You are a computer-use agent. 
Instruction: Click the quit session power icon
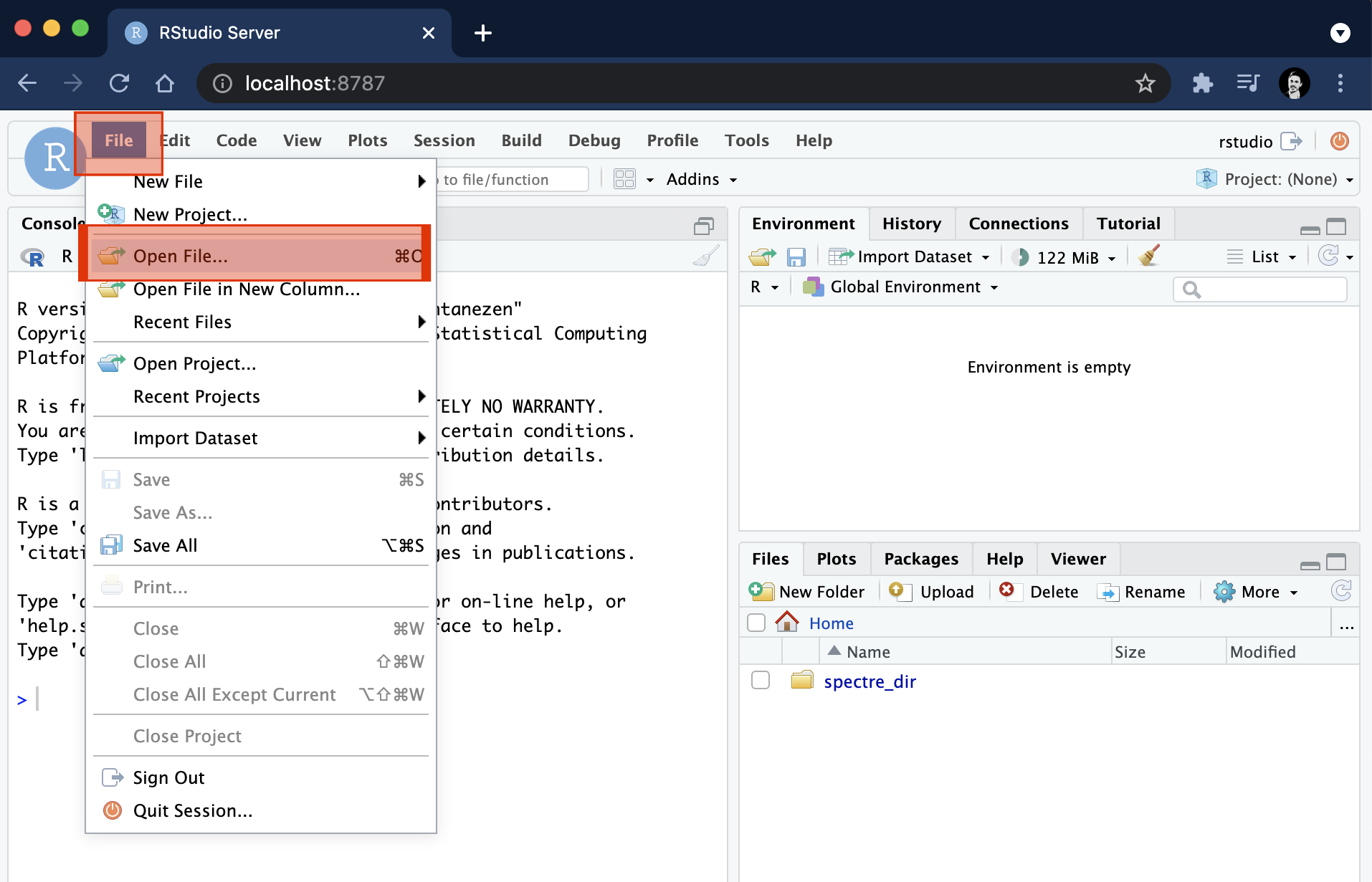point(1339,141)
